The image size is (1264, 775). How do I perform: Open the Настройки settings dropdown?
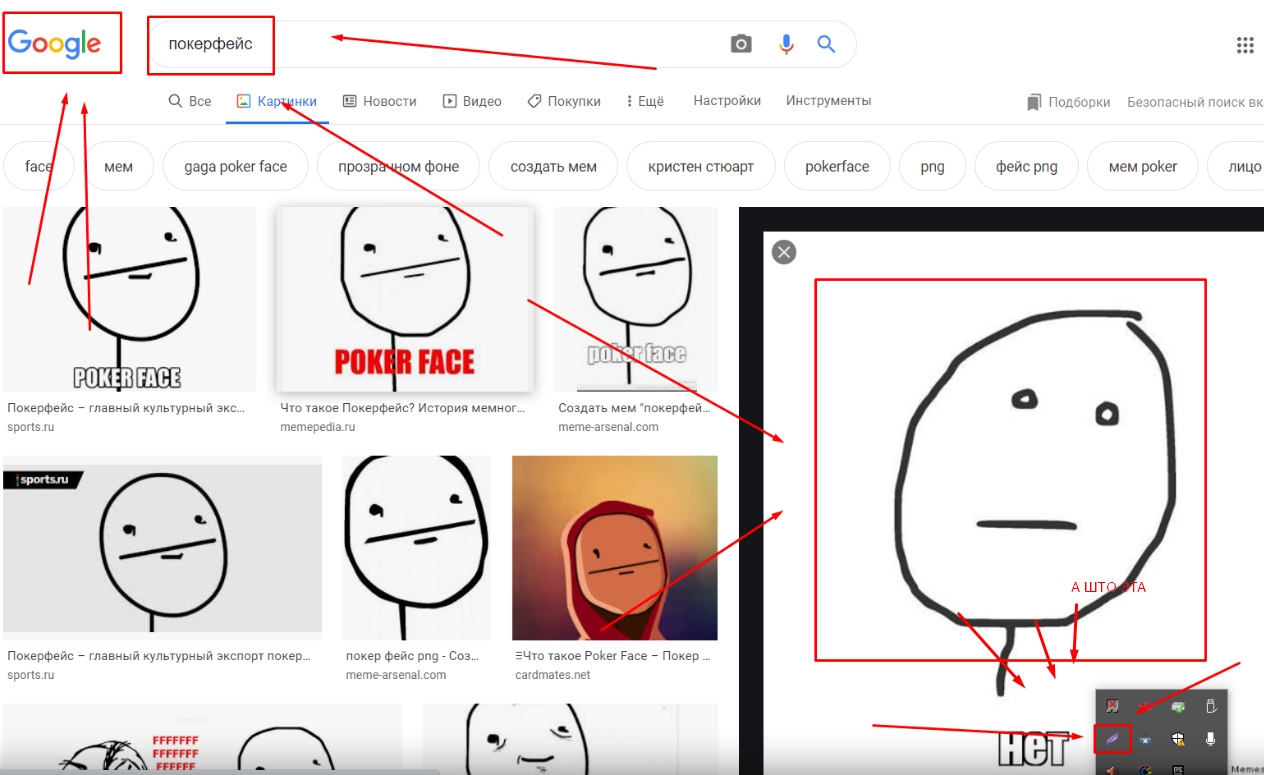point(727,101)
